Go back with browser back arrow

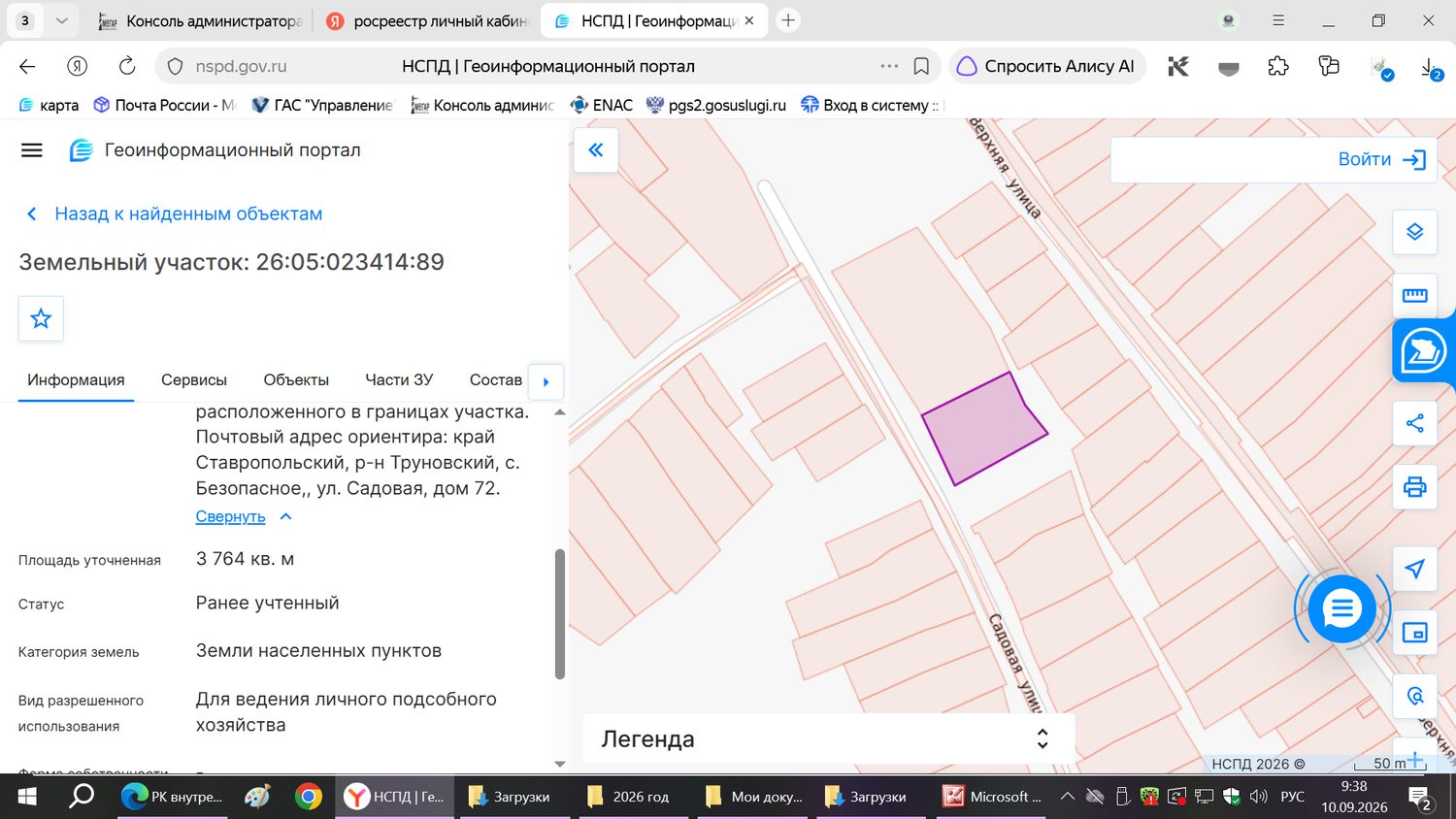coord(27,66)
